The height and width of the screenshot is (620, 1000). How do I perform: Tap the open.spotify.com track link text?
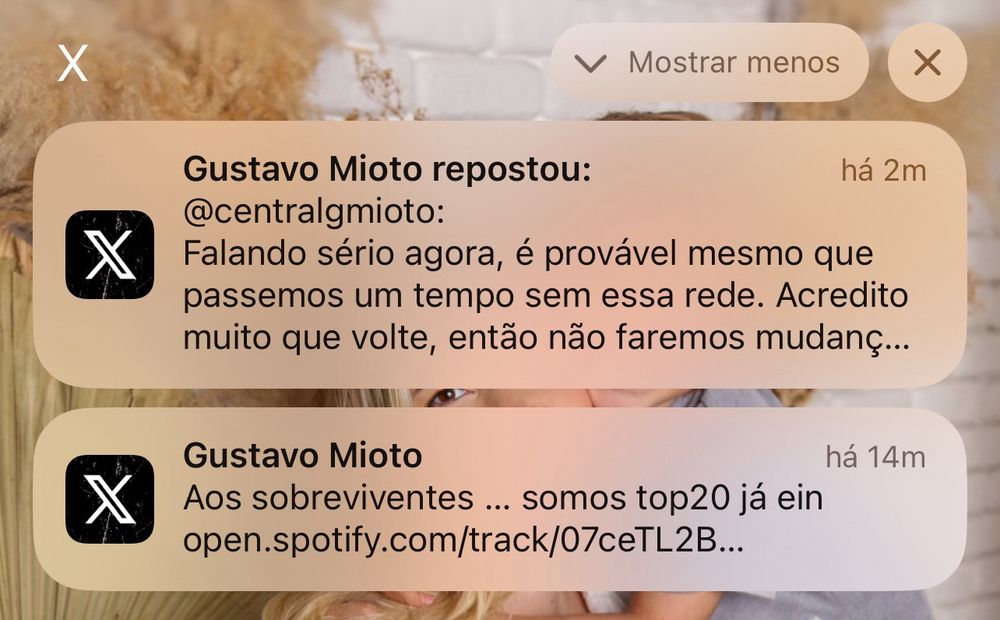click(x=463, y=540)
